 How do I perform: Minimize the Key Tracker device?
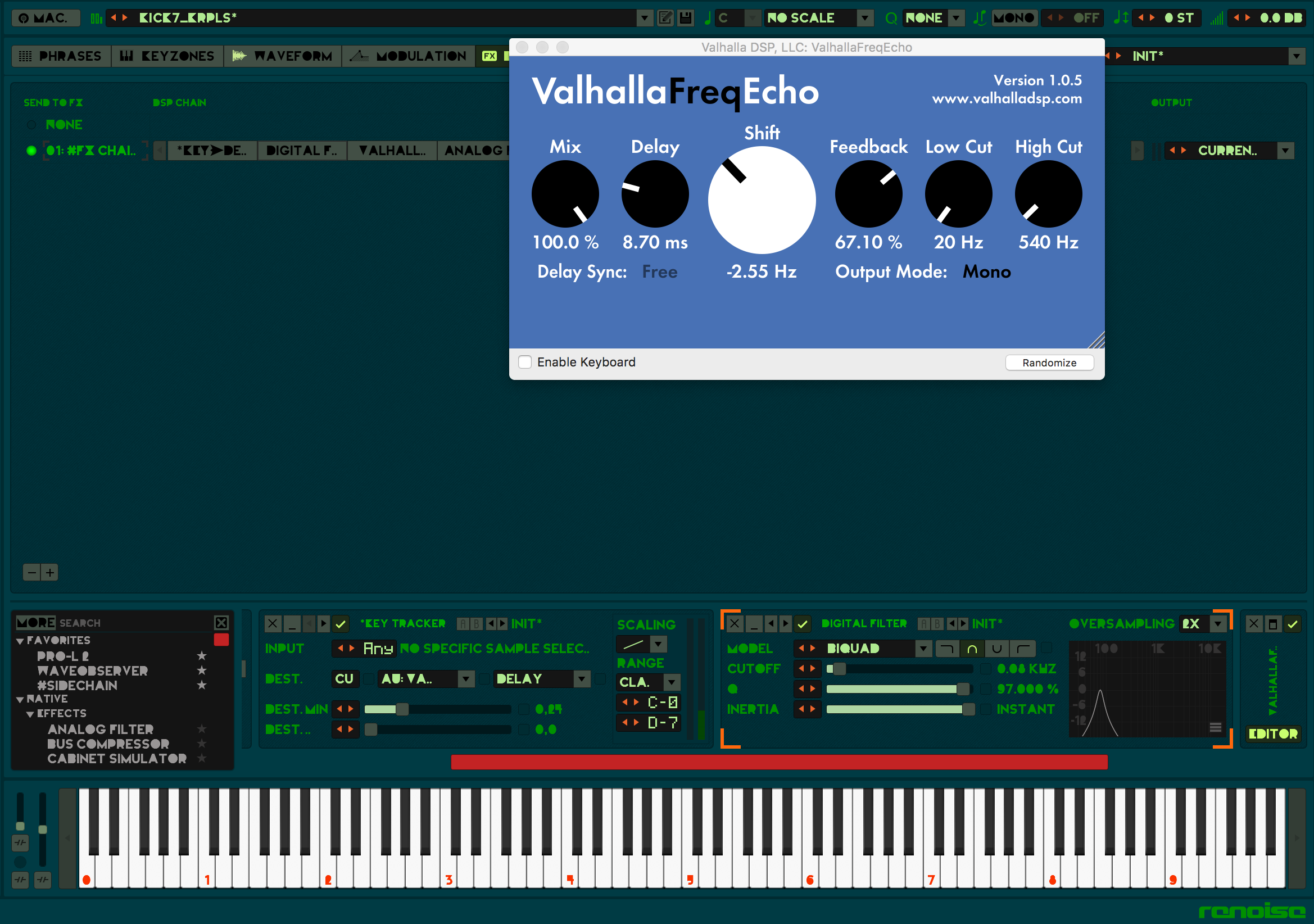pyautogui.click(x=292, y=623)
